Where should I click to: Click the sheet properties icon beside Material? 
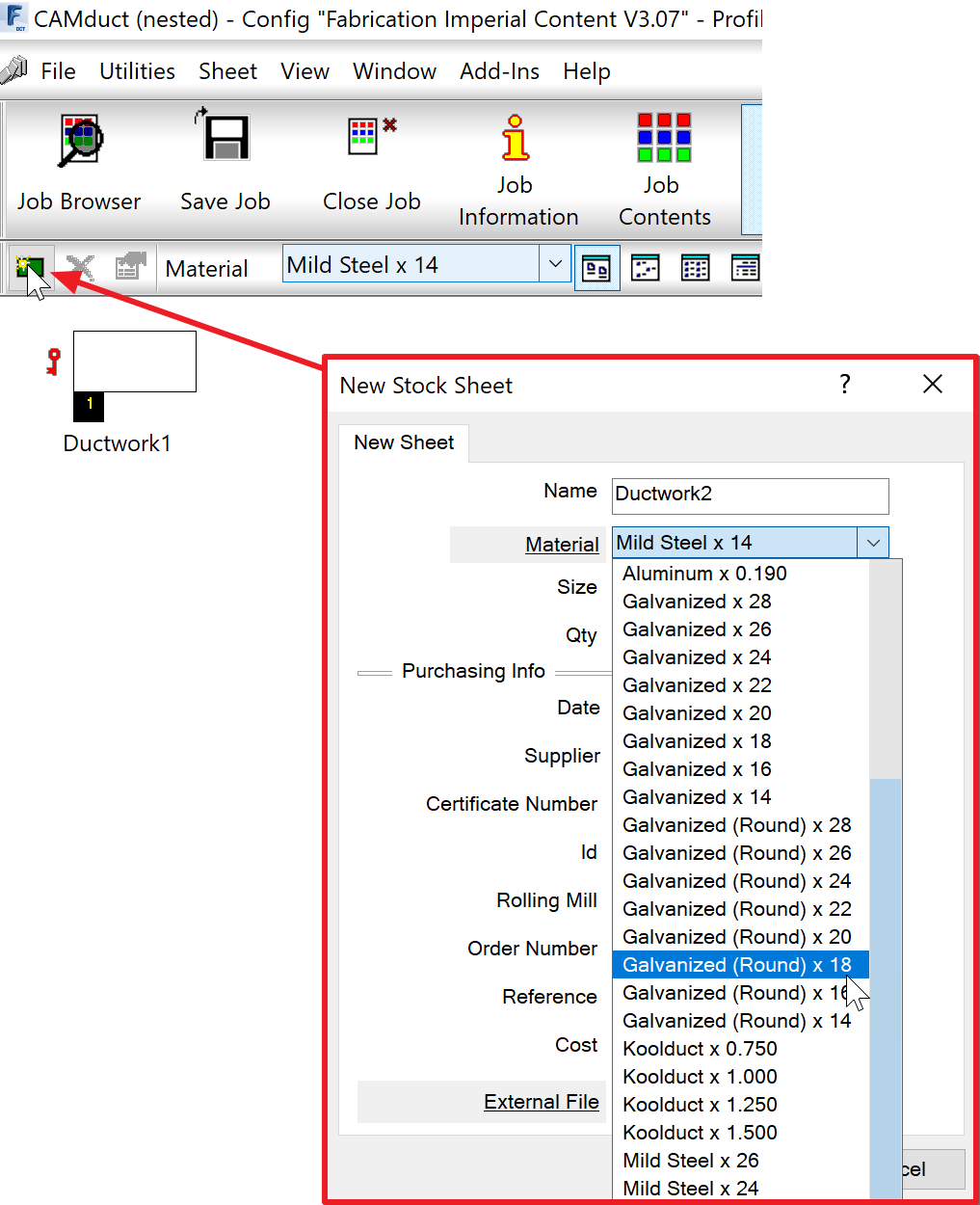pos(130,266)
